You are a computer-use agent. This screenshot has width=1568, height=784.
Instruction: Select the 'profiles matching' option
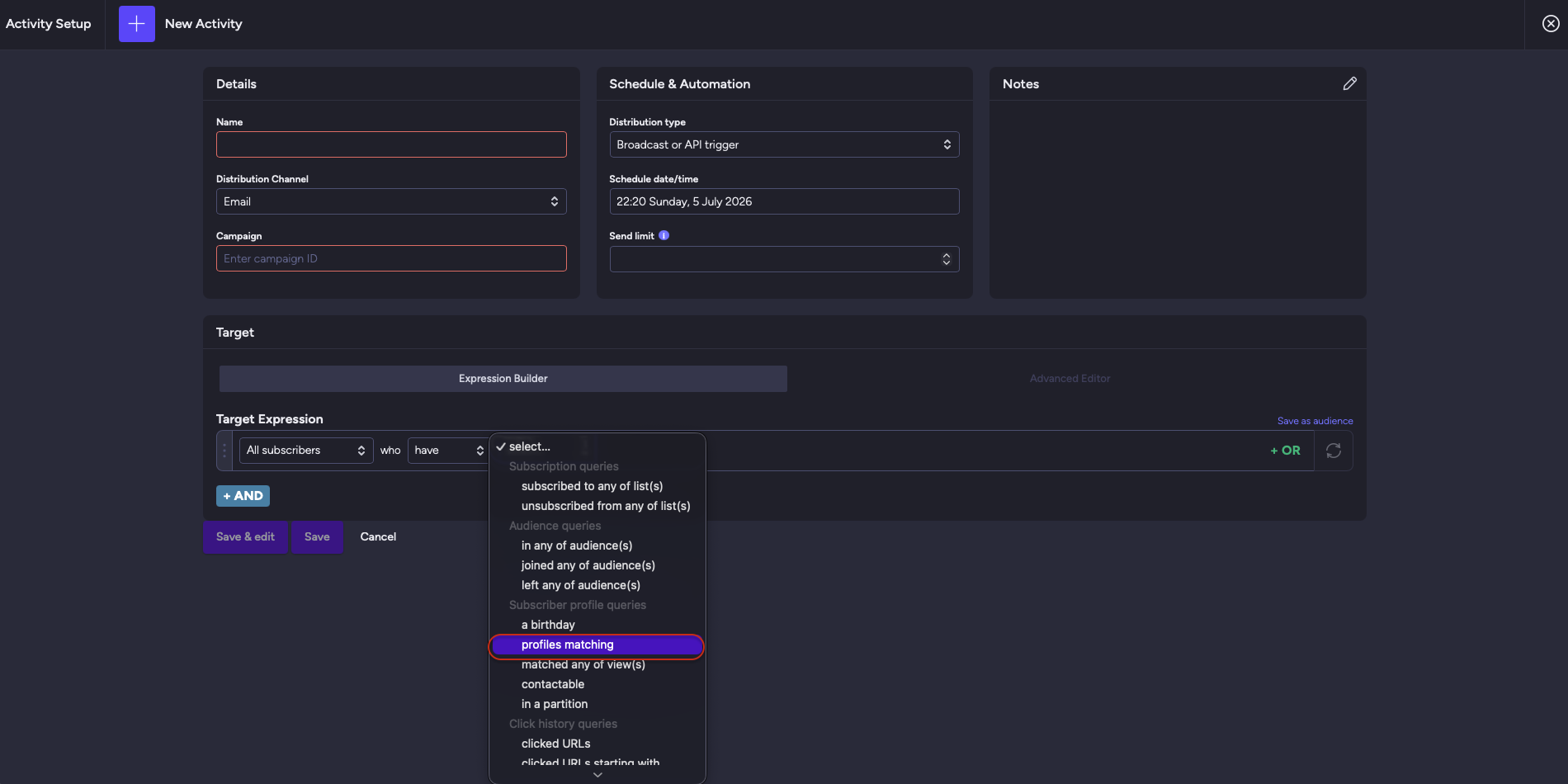pyautogui.click(x=597, y=645)
